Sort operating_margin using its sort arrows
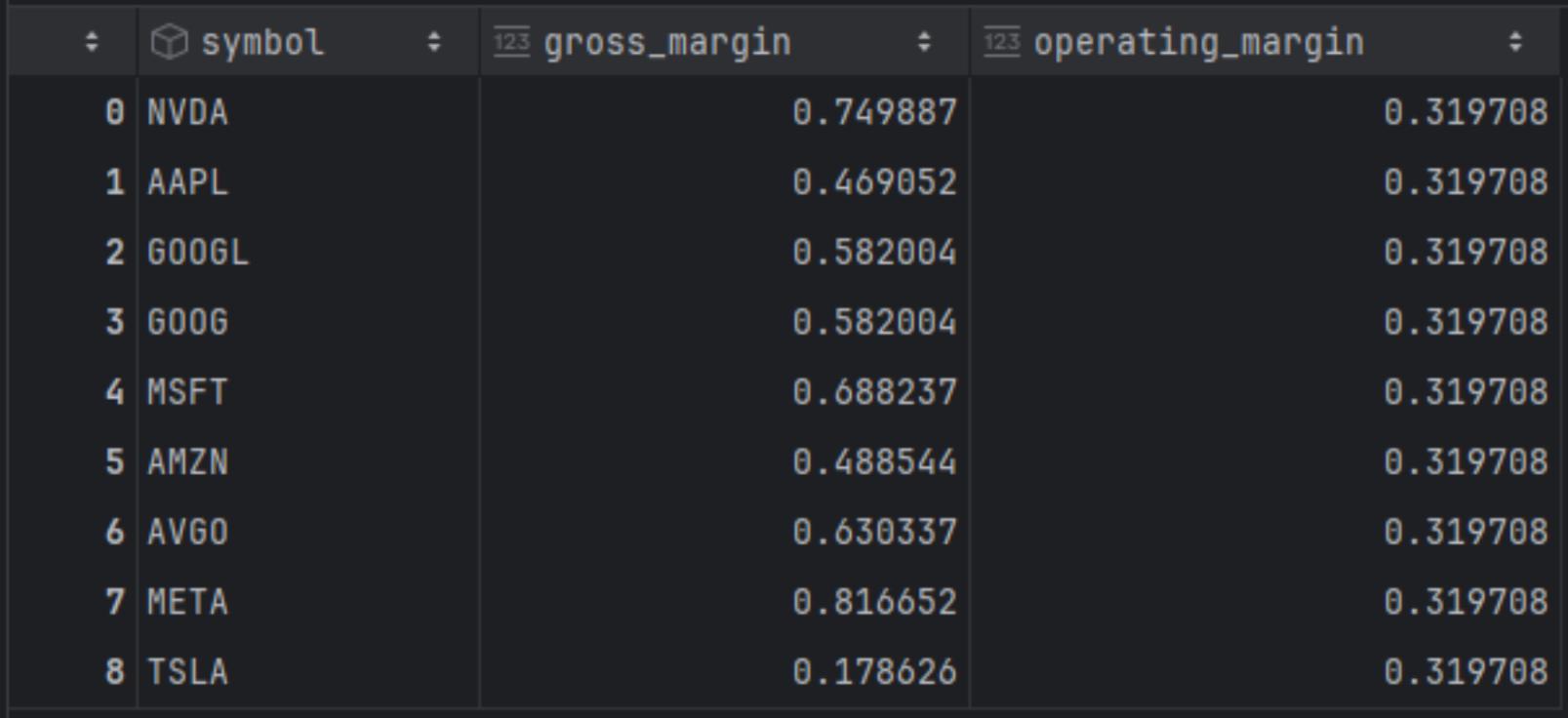Screen dimensions: 1568x718 [1514, 42]
